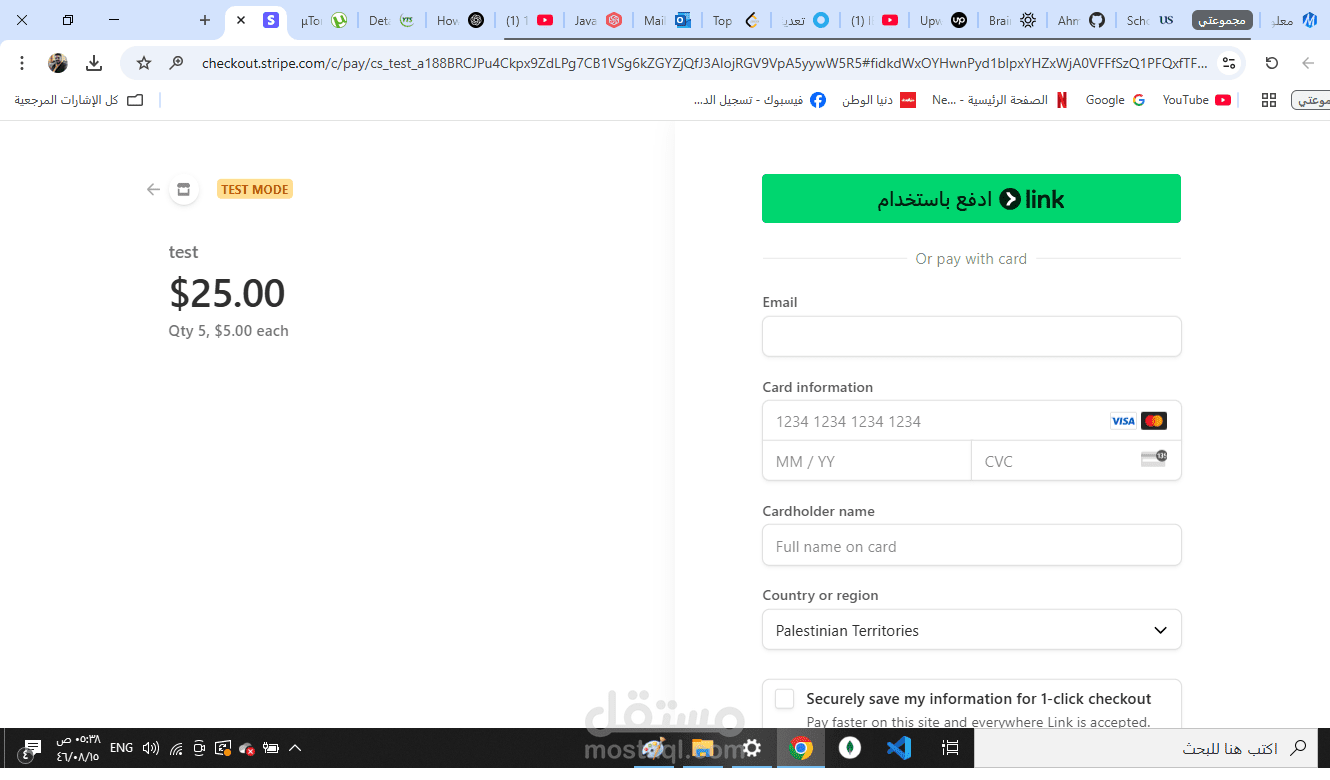This screenshot has width=1330, height=780.
Task: Click the Wi-Fi network tray icon
Action: click(176, 748)
